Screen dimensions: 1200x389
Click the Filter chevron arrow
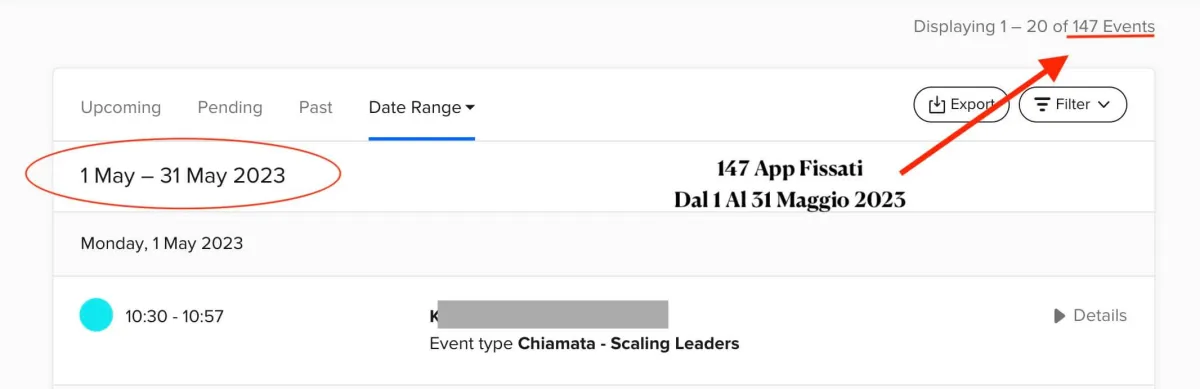click(x=1104, y=104)
